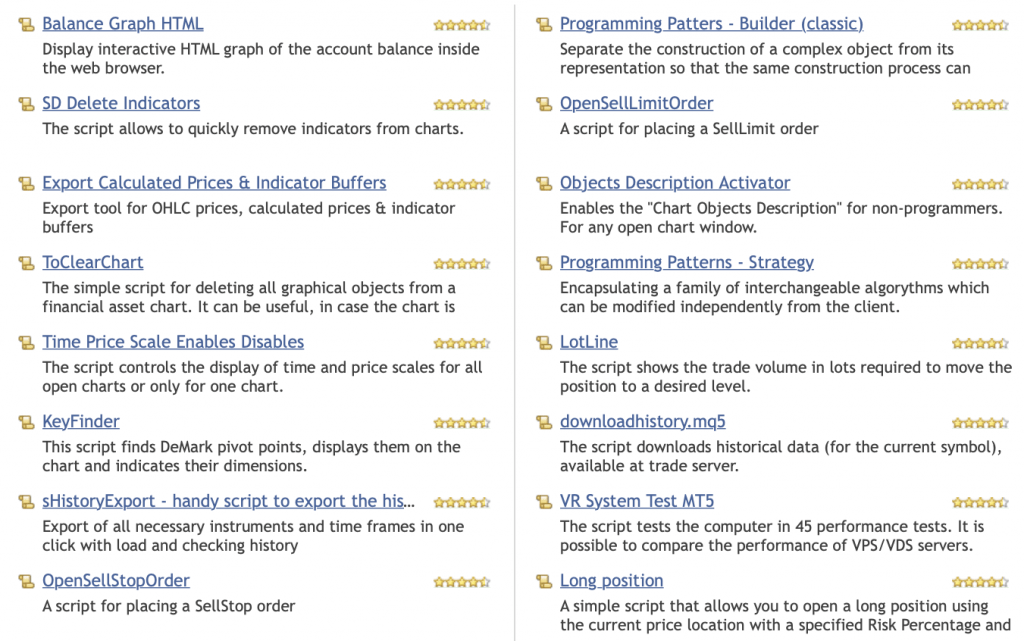1024x641 pixels.
Task: Click script icon next to LotLine
Action: (543, 343)
